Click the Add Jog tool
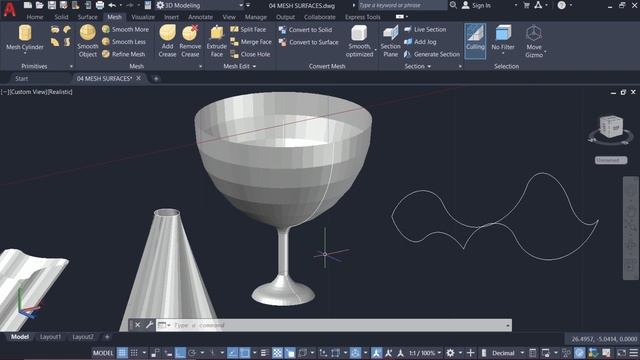Viewport: 640px width, 360px height. pos(420,42)
